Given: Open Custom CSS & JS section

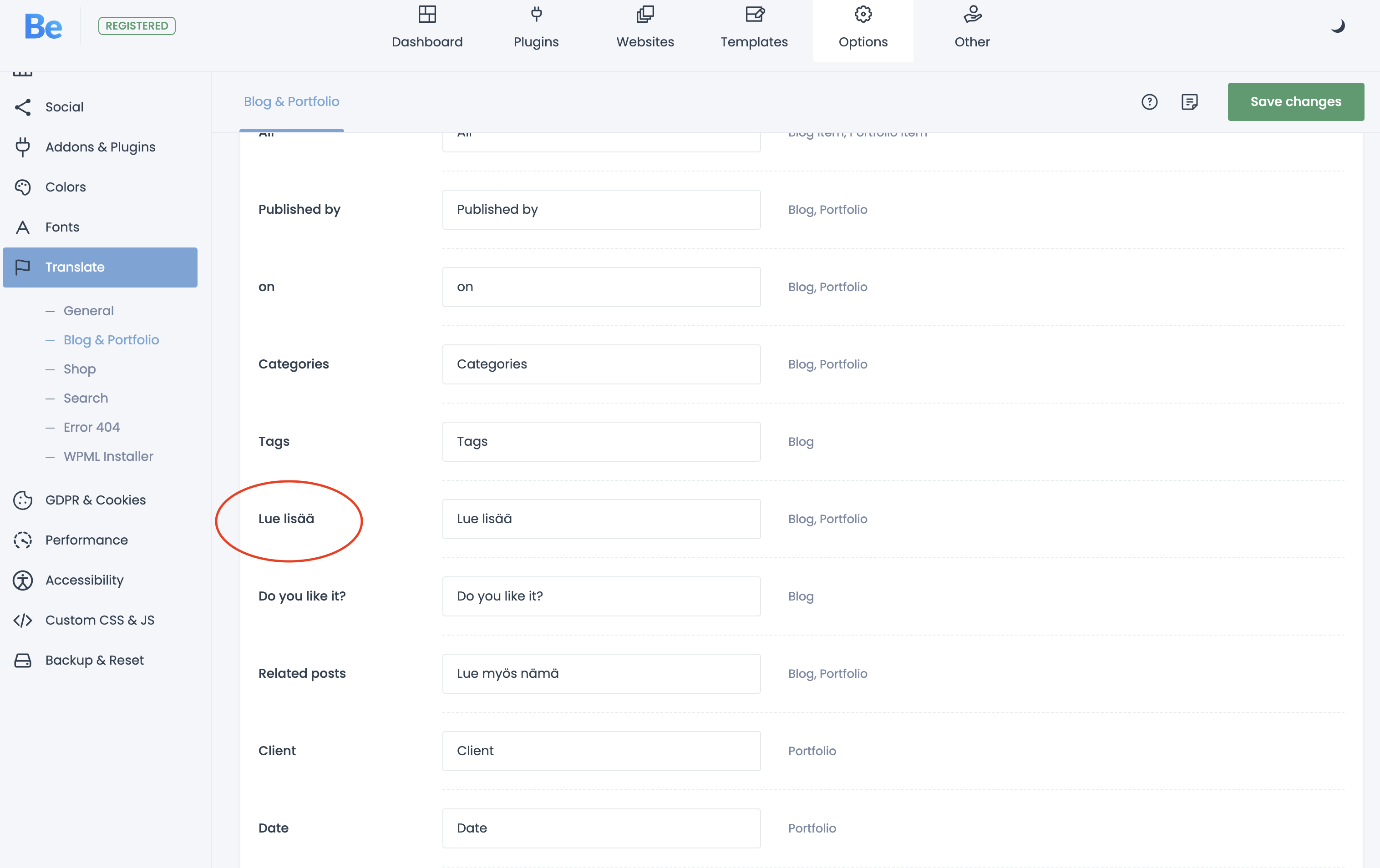Looking at the screenshot, I should click(x=99, y=621).
